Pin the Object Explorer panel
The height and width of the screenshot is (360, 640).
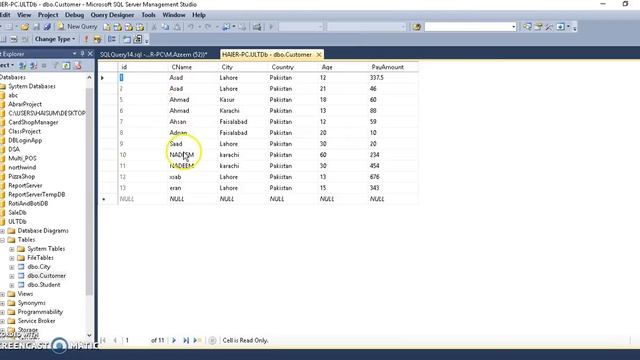[x=82, y=54]
